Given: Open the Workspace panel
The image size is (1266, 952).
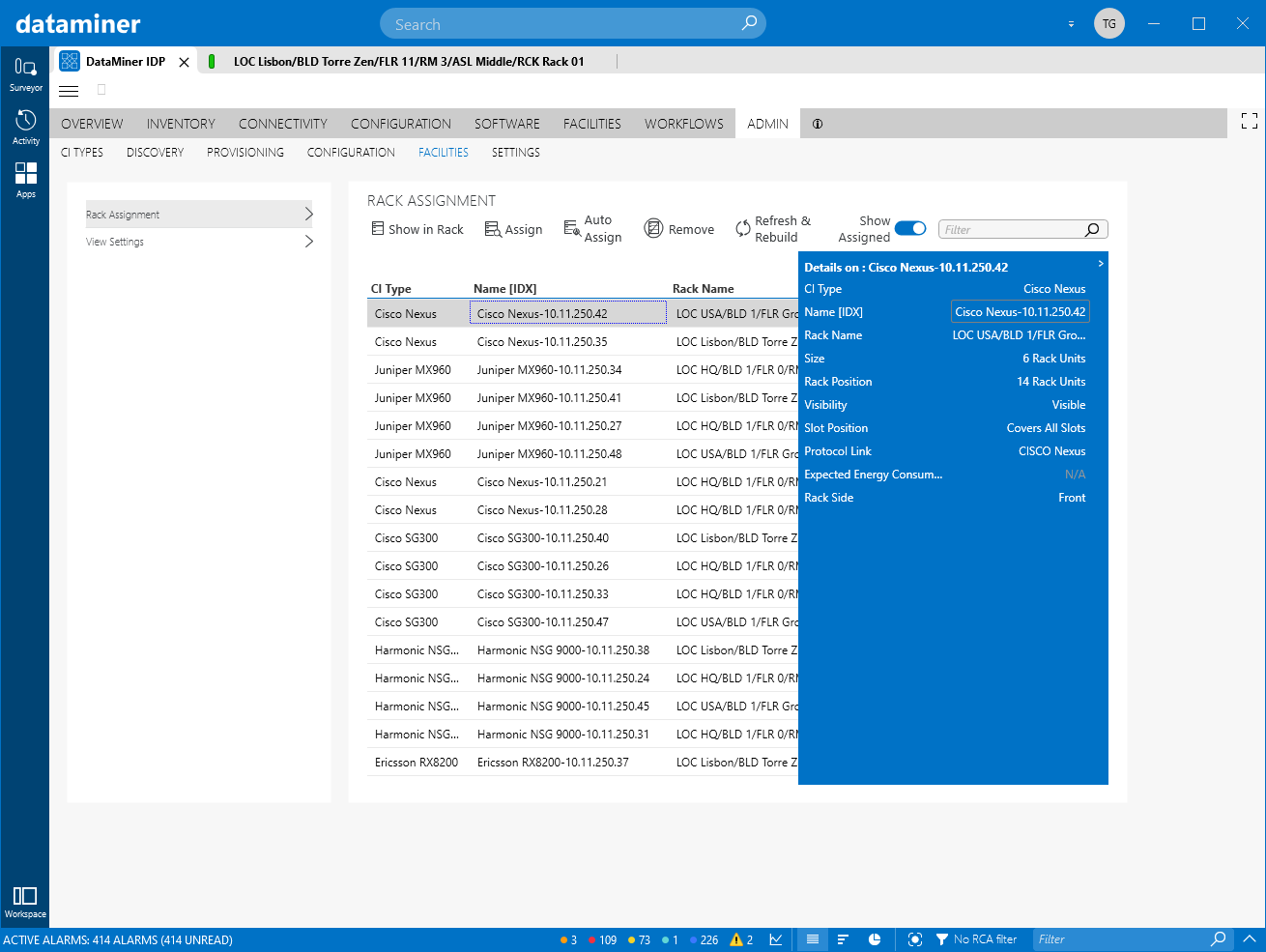Looking at the screenshot, I should click(25, 902).
